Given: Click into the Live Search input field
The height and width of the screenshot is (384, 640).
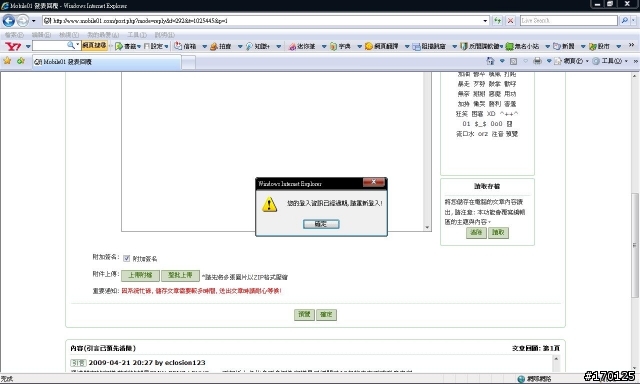Looking at the screenshot, I should [x=568, y=20].
